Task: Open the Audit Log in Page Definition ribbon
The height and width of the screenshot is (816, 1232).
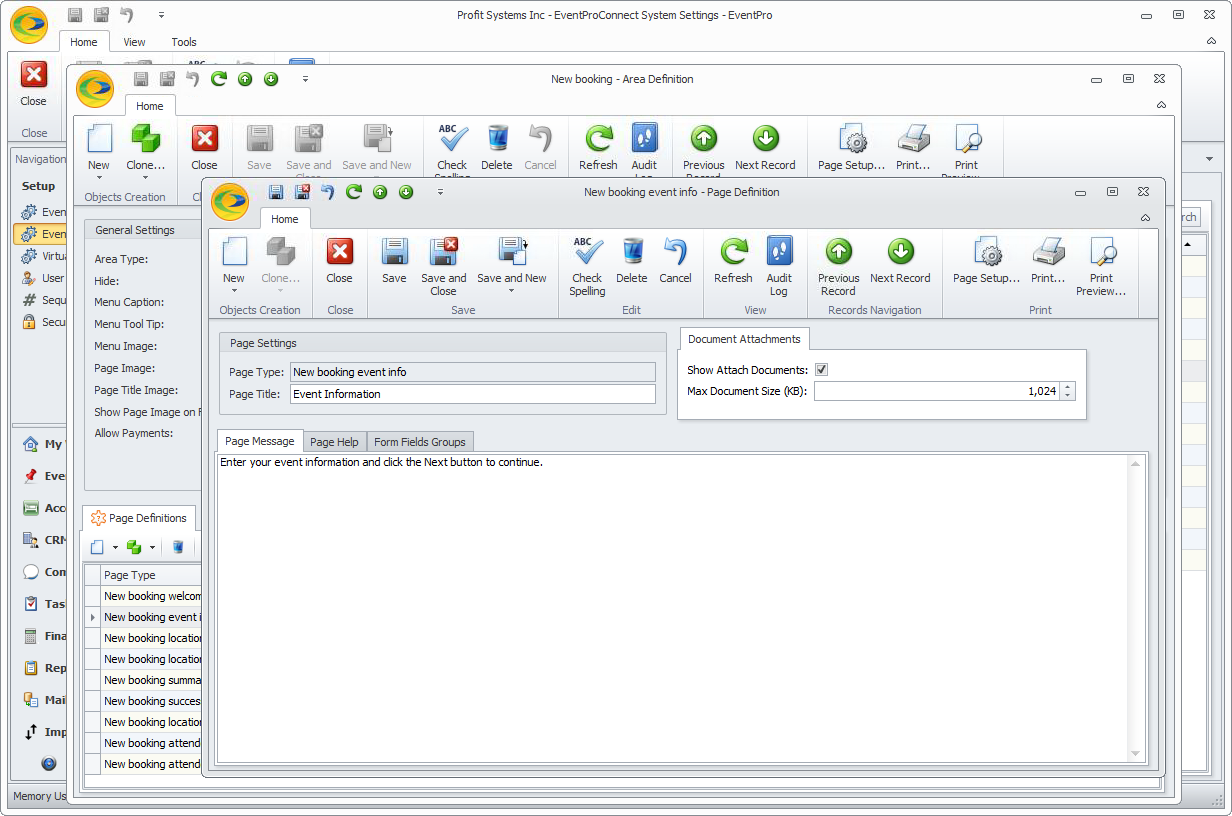Action: point(779,267)
